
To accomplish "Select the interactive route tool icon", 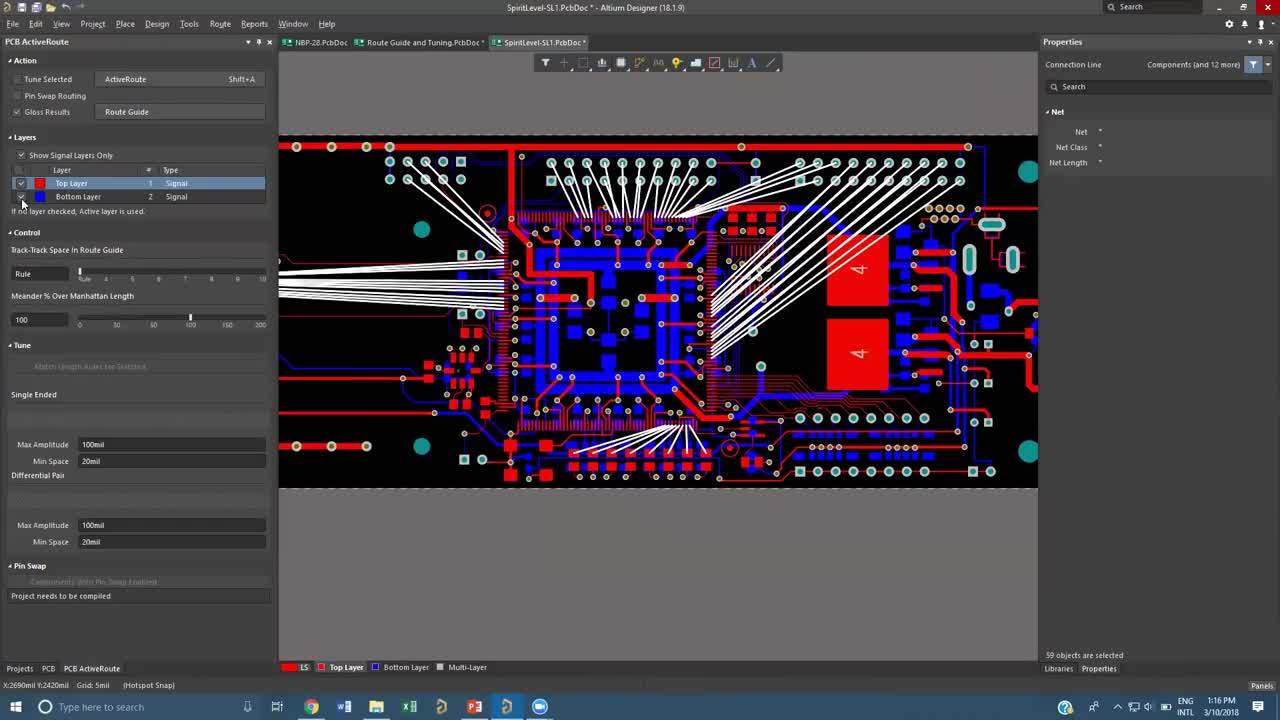I will (639, 63).
